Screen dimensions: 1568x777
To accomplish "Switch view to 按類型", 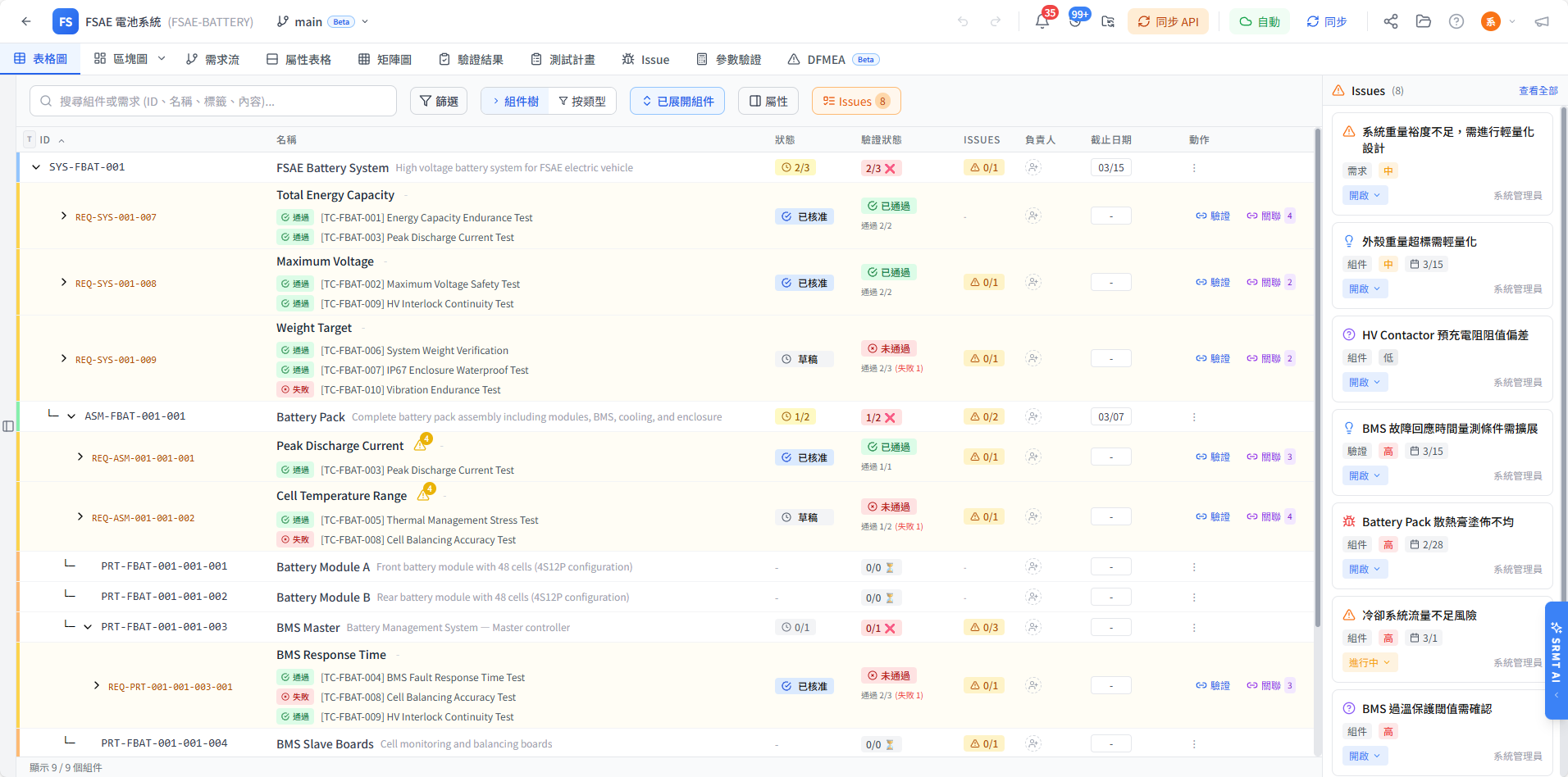I will [x=582, y=102].
